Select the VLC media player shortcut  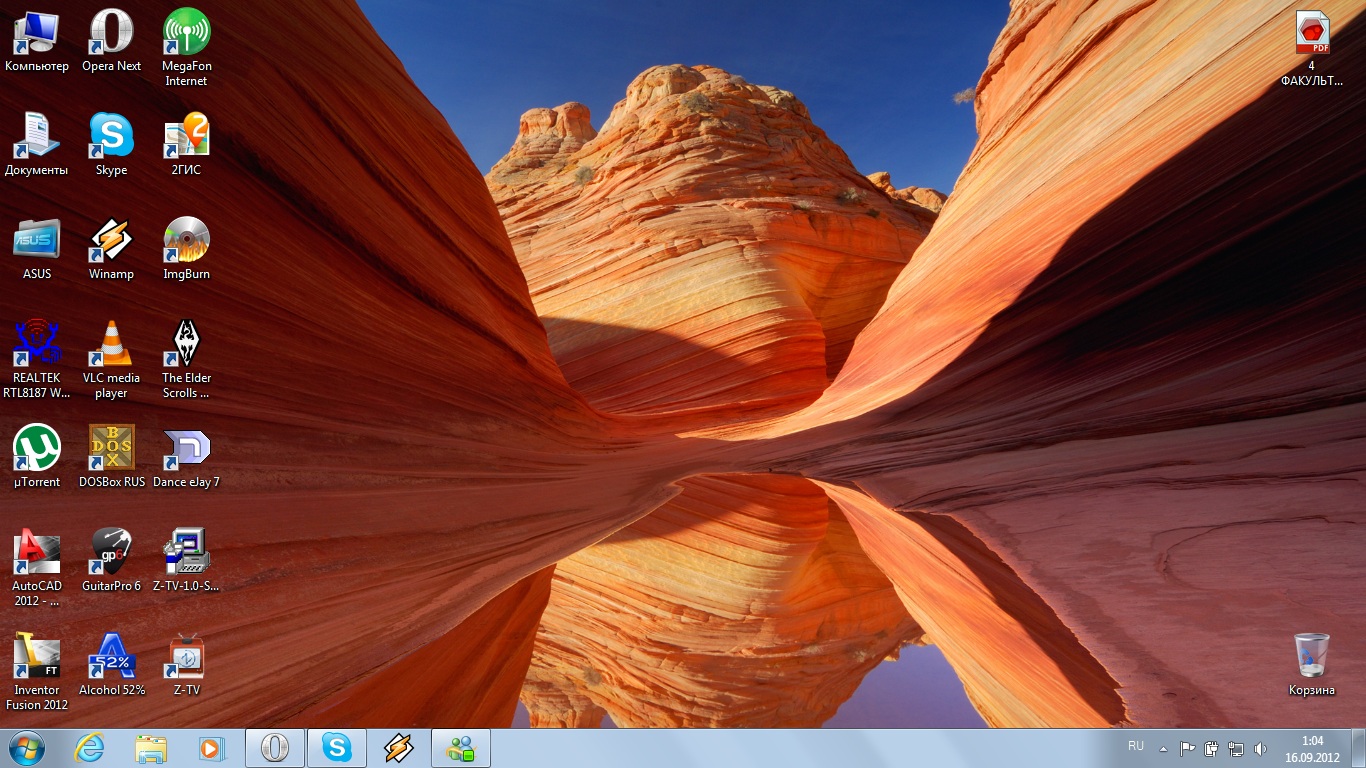click(111, 360)
